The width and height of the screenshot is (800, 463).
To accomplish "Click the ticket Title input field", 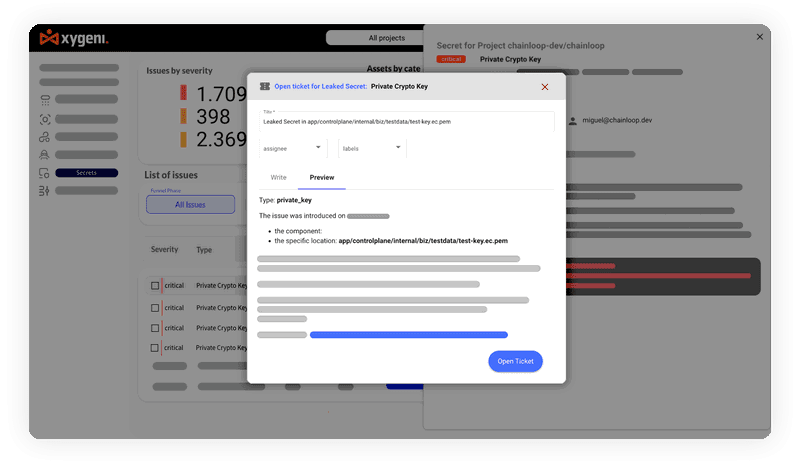I will tap(406, 121).
